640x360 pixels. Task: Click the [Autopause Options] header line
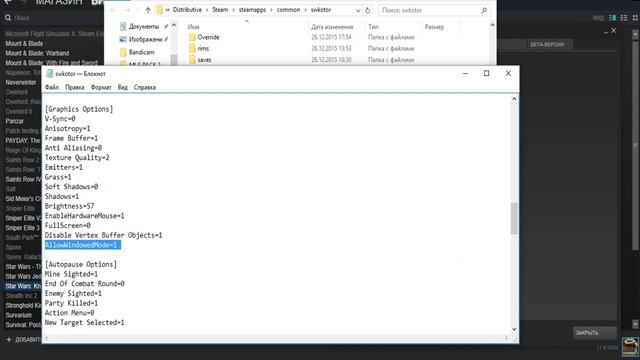[81, 264]
